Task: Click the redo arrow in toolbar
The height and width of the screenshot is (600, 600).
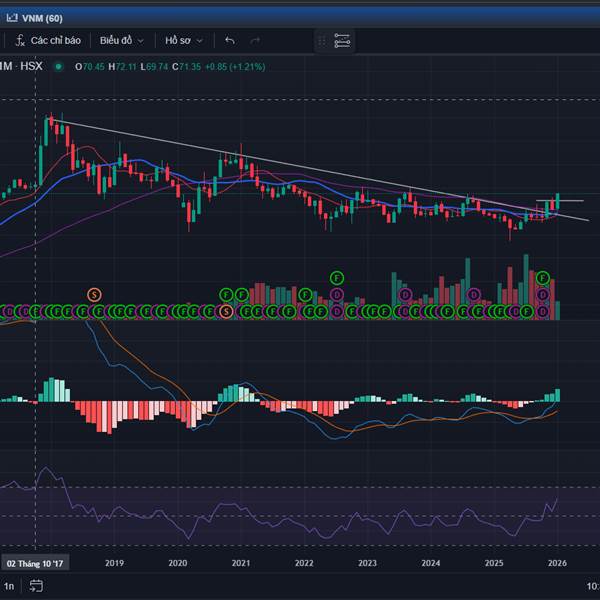Action: (x=255, y=41)
